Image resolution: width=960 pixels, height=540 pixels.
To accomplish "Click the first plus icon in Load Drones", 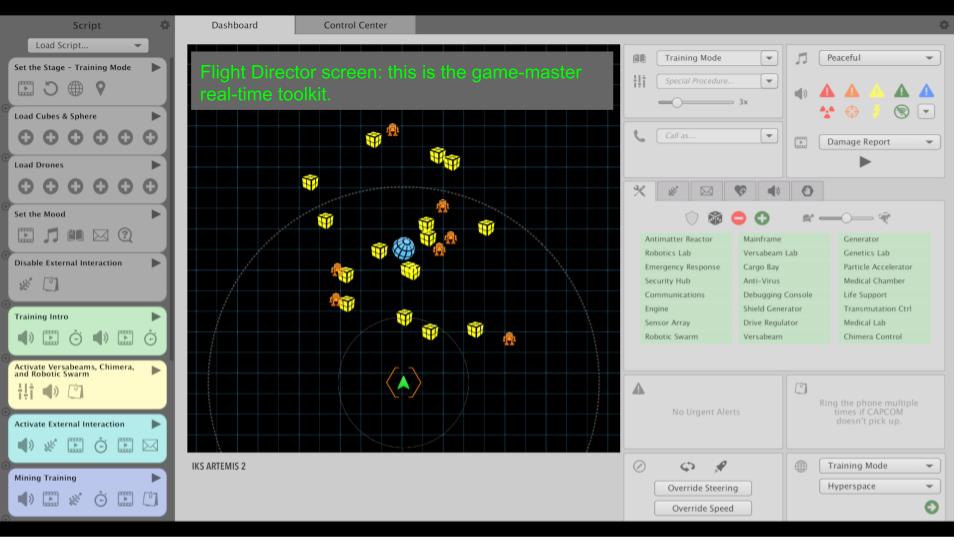I will pos(26,187).
